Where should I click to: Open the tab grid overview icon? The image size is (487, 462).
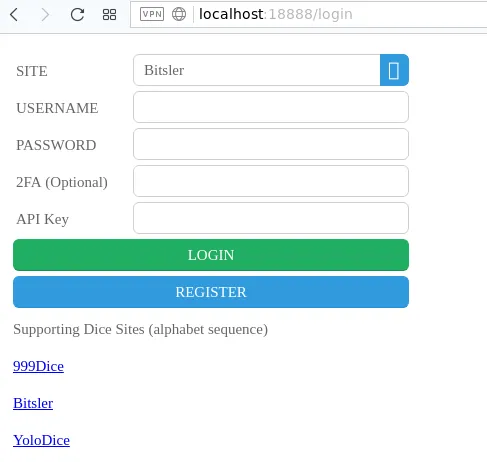[x=109, y=14]
